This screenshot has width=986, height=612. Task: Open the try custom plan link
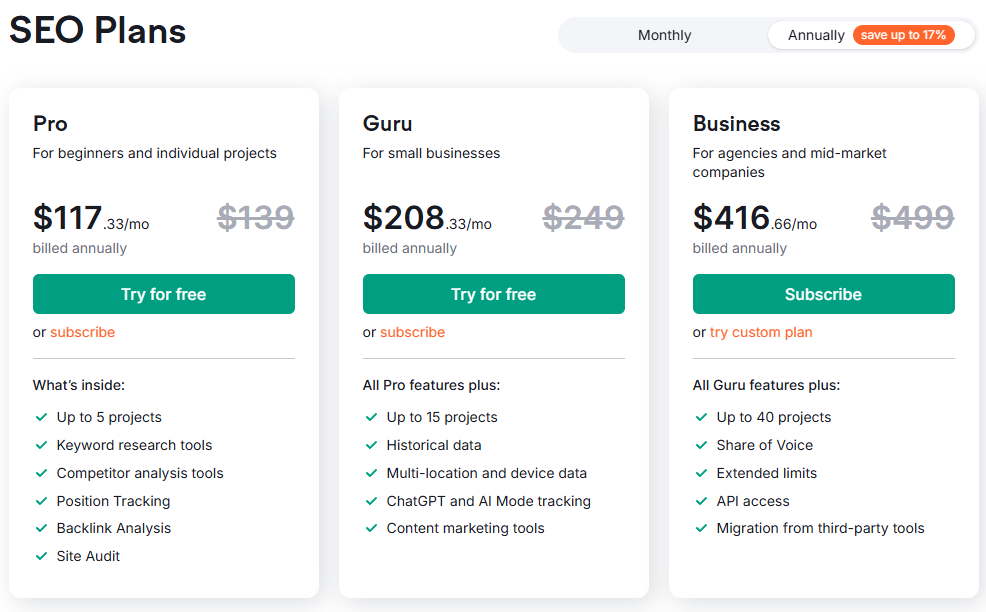click(x=761, y=332)
